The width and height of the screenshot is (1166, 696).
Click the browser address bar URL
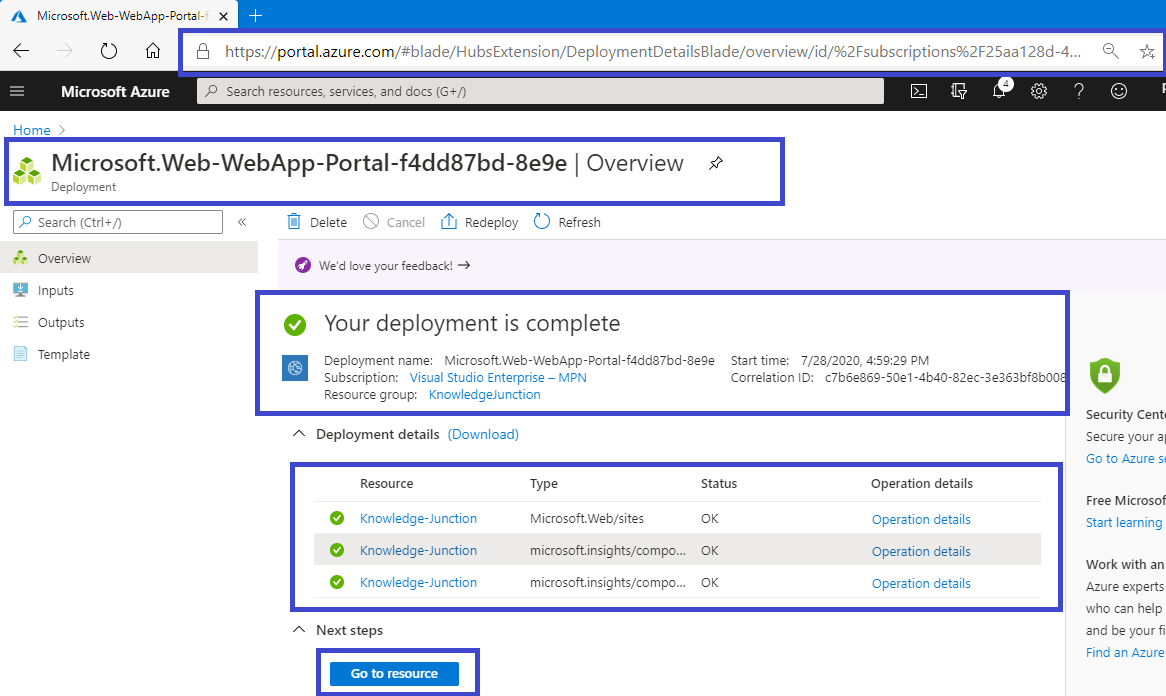653,51
